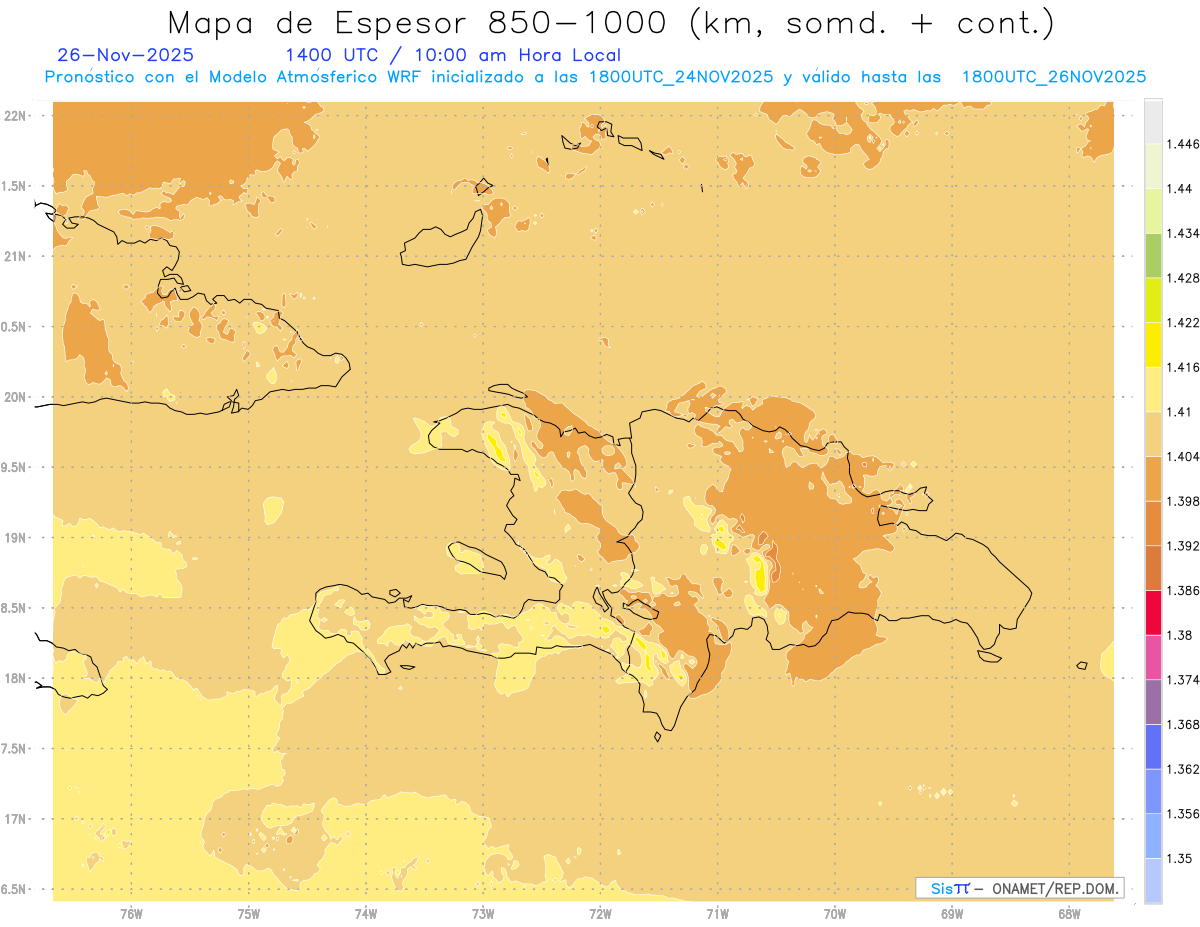
Task: Click the 68W longitude axis label
Action: [1069, 914]
